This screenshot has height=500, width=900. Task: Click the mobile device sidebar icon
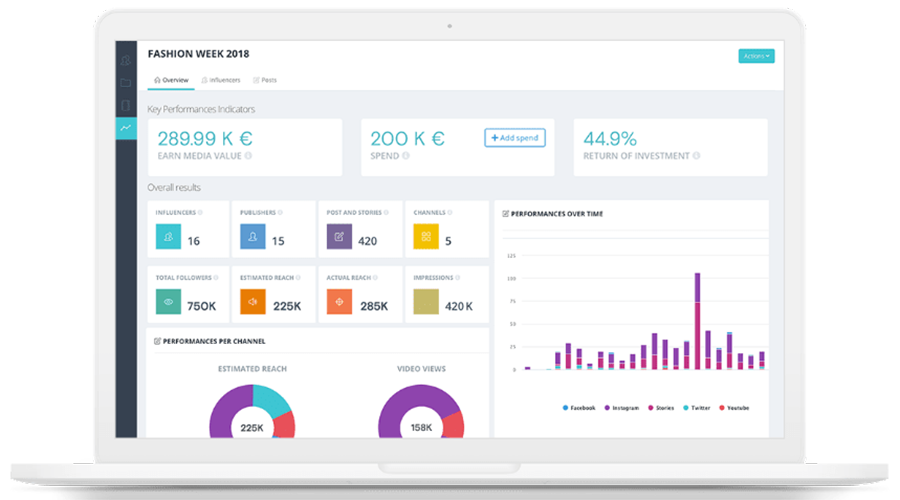coord(125,105)
